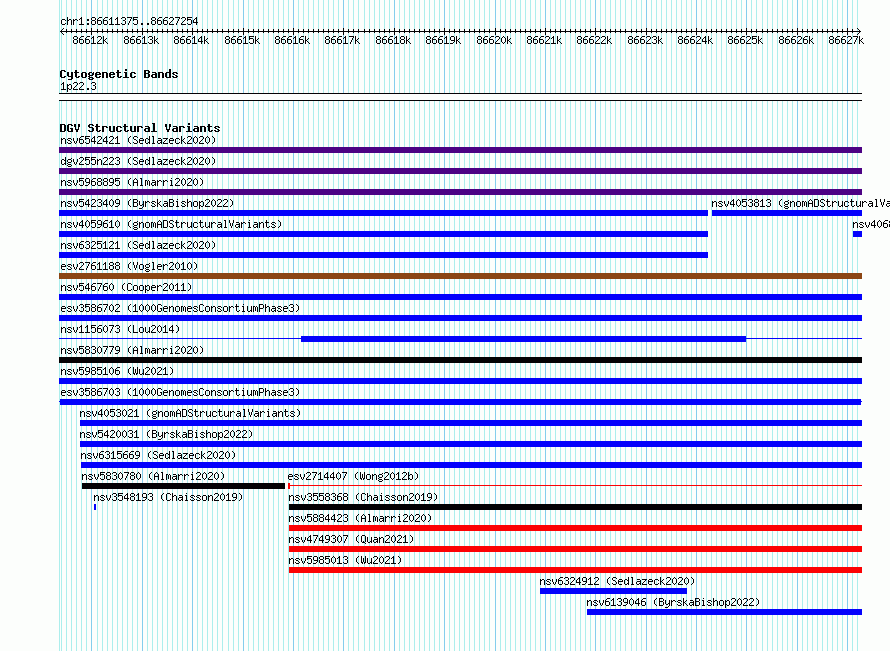This screenshot has height=651, width=890.
Task: Click the esv2714407 (Wong2012b) label
Action: [353, 476]
